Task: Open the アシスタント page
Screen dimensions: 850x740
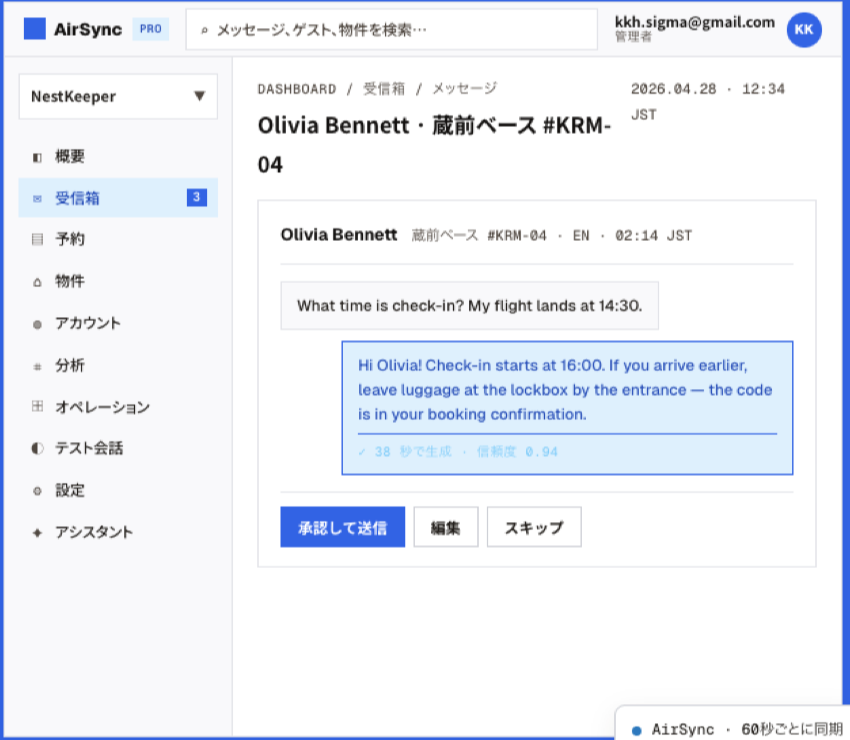Action: pyautogui.click(x=118, y=532)
